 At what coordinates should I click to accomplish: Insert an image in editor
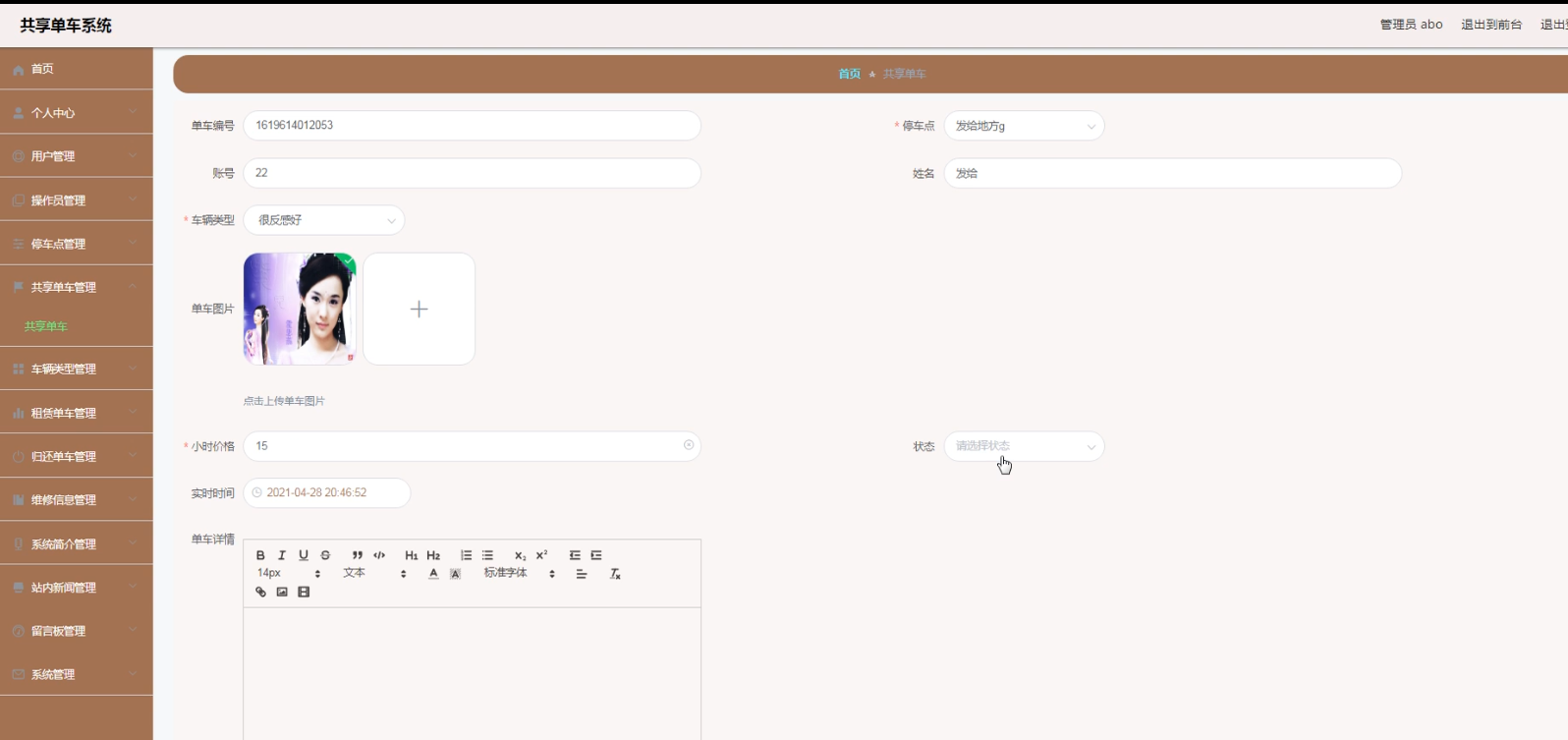[282, 592]
